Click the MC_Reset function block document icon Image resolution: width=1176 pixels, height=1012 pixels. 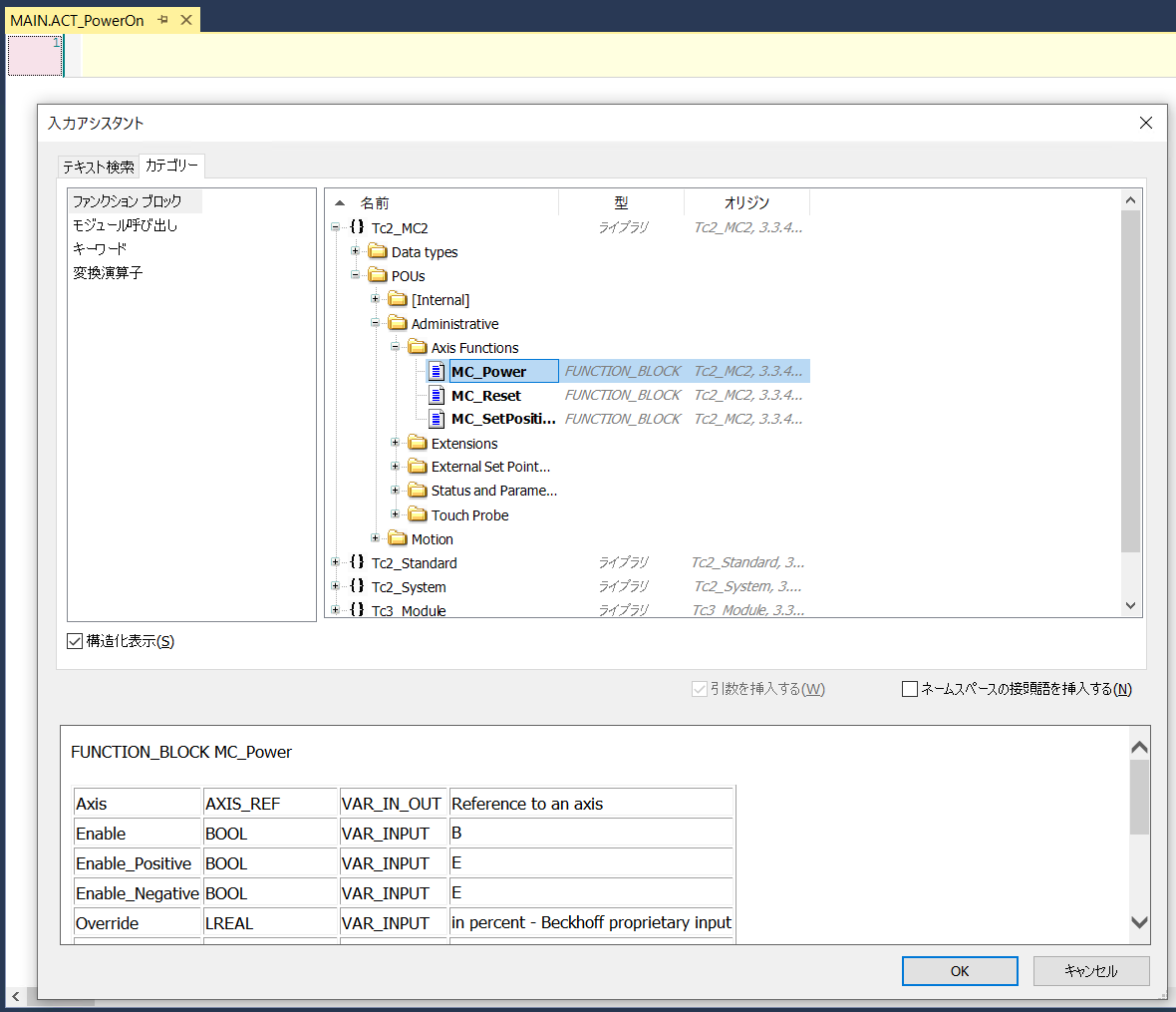point(437,396)
